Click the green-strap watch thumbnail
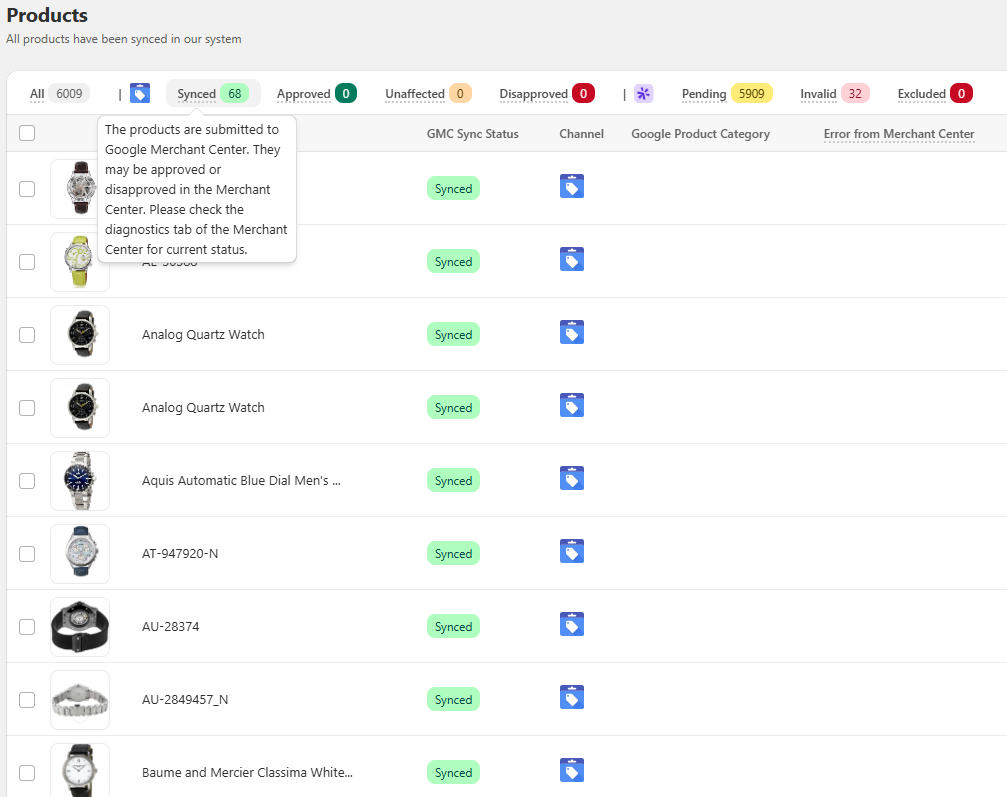This screenshot has width=1007, height=797. tap(80, 262)
